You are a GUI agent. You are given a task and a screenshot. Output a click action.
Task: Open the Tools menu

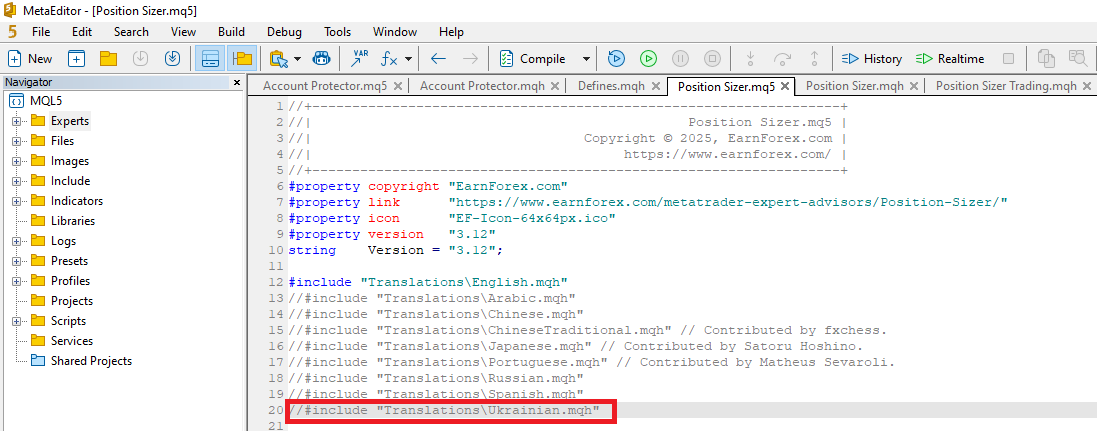click(337, 31)
